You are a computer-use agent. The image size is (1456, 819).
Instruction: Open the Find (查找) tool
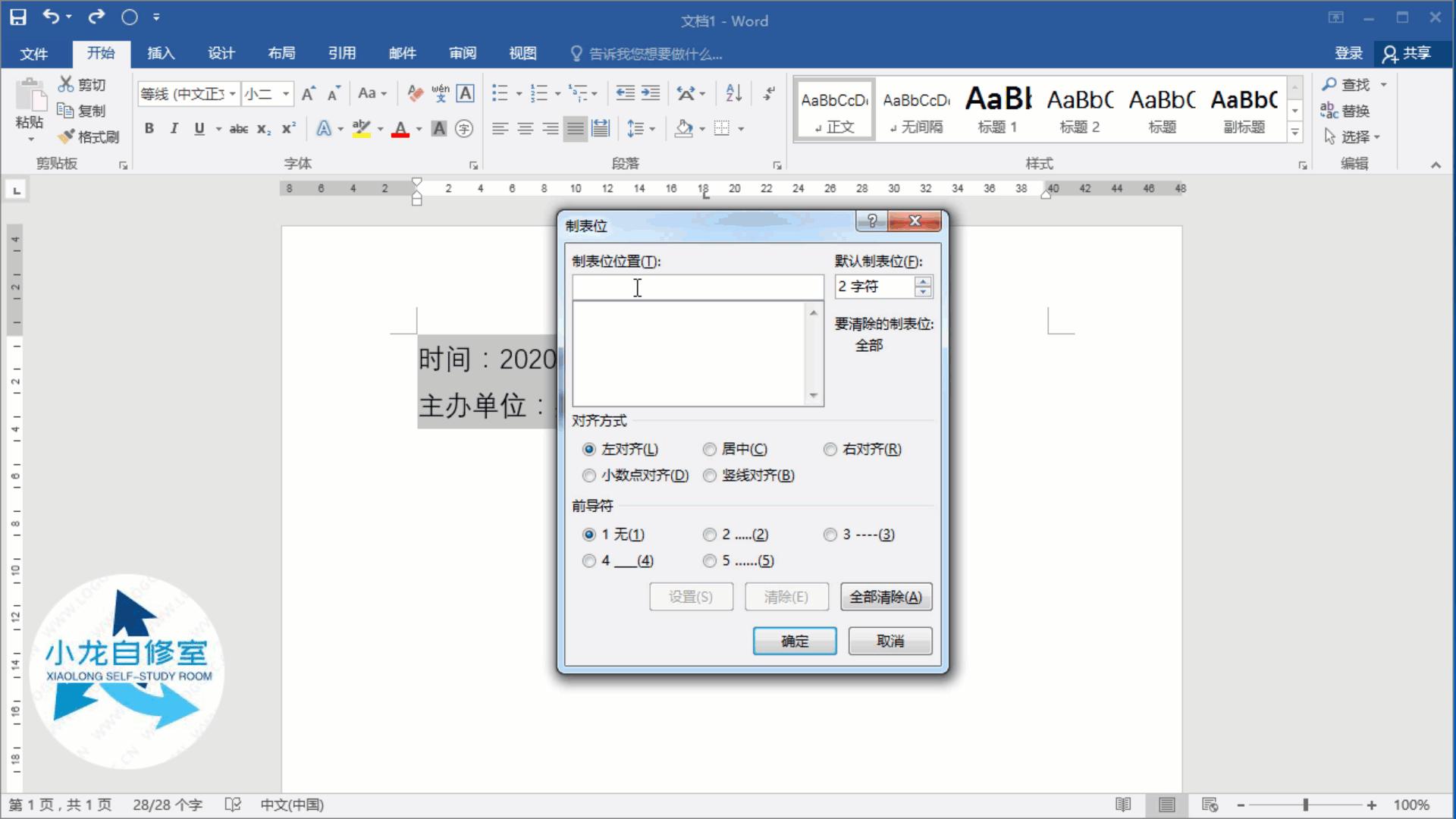pyautogui.click(x=1352, y=84)
